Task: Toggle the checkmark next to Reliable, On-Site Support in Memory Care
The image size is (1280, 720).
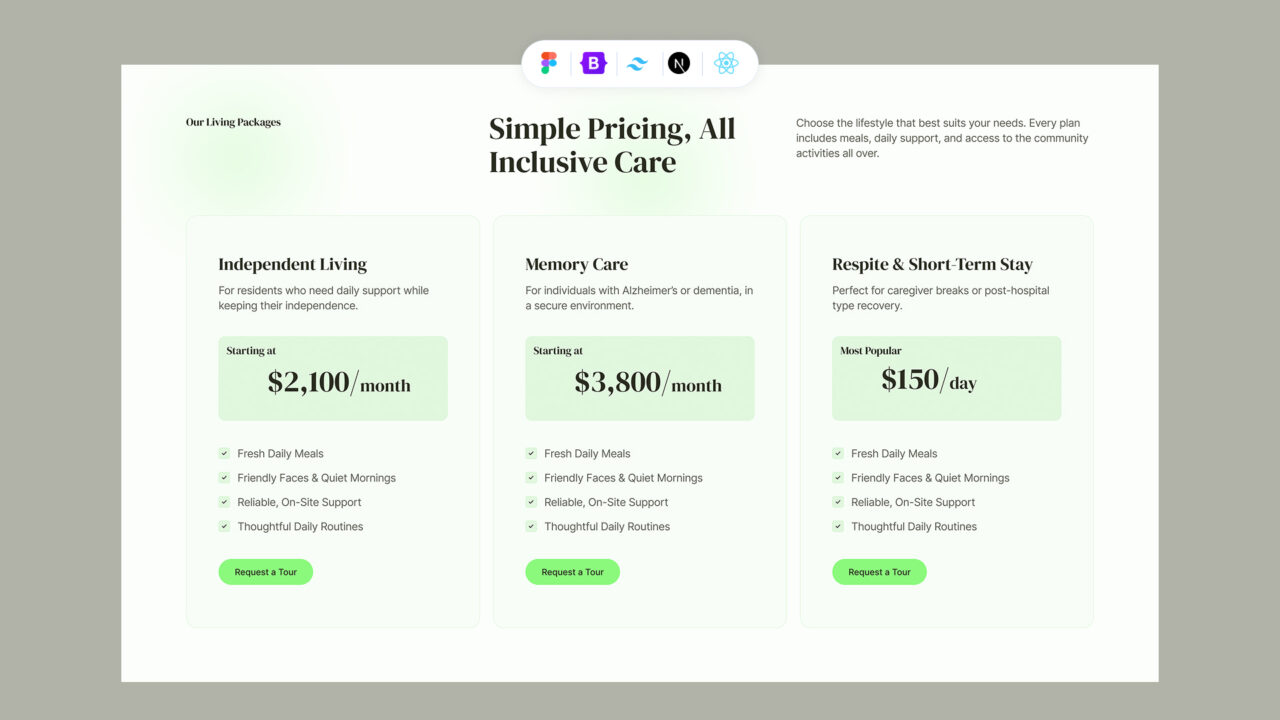Action: (x=531, y=502)
